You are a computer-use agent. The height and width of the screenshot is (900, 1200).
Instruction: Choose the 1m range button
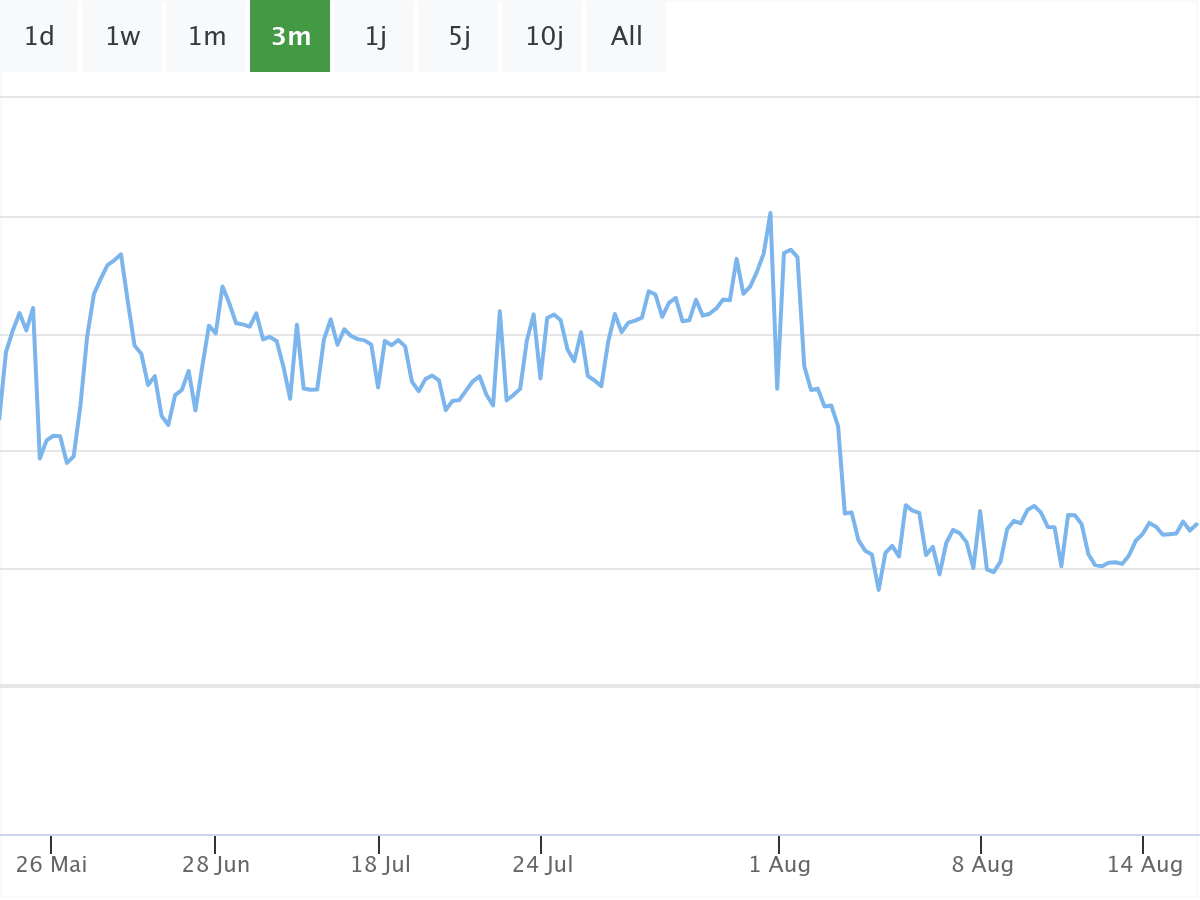207,37
